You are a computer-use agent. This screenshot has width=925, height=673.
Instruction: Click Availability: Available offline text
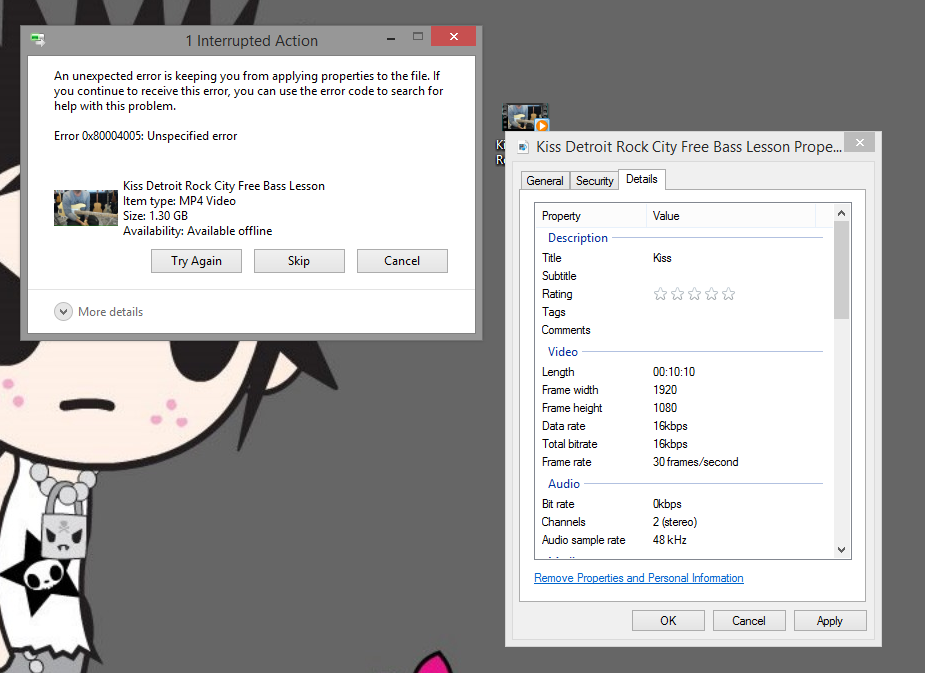(198, 231)
